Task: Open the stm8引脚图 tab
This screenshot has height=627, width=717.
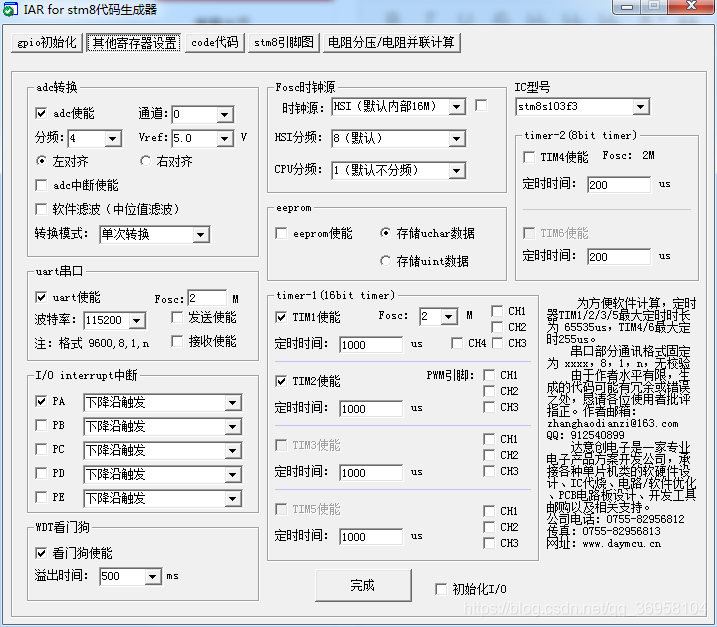Action: coord(284,43)
